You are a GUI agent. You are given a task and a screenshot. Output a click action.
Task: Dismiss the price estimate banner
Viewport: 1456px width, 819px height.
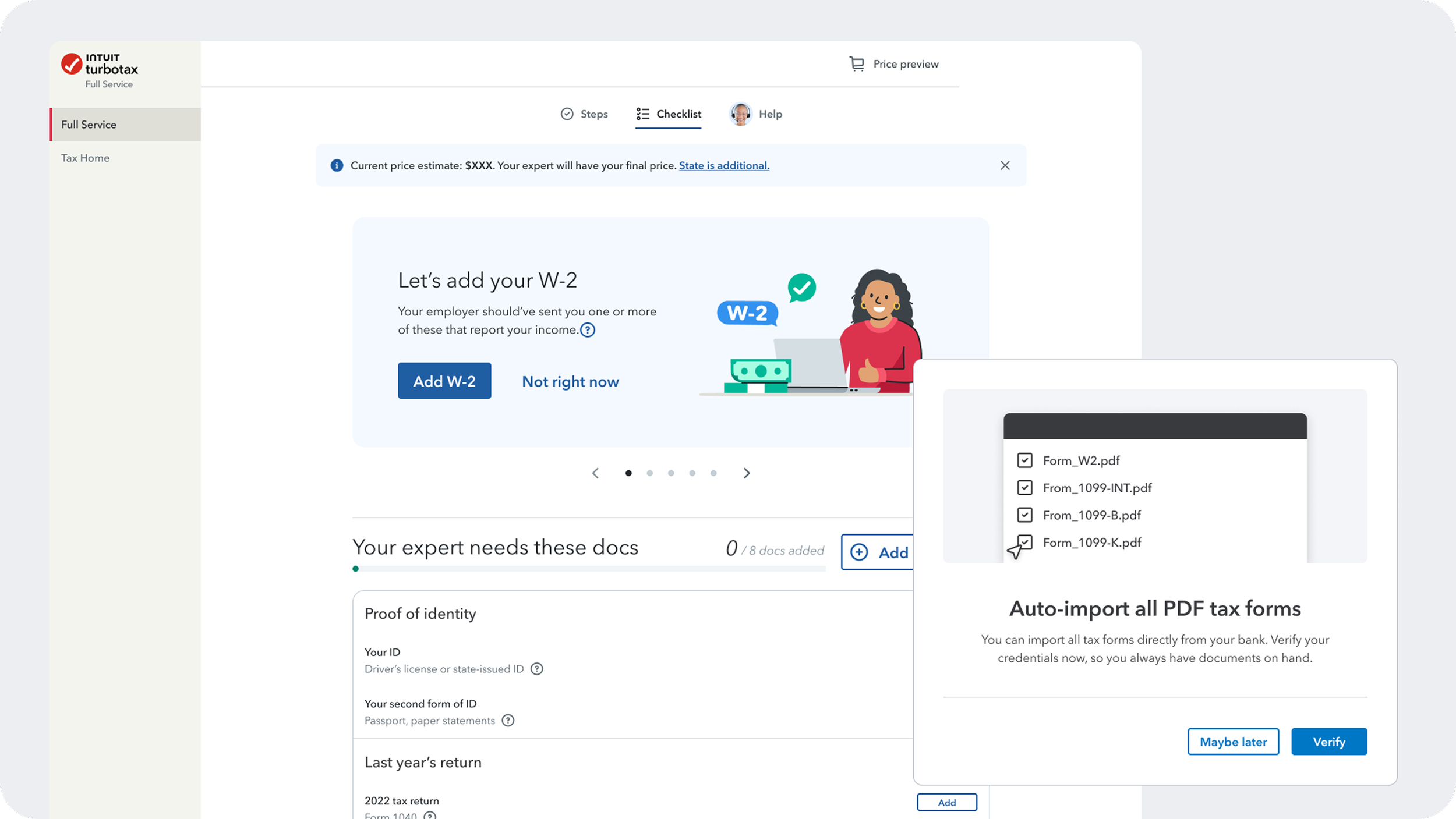tap(1005, 165)
